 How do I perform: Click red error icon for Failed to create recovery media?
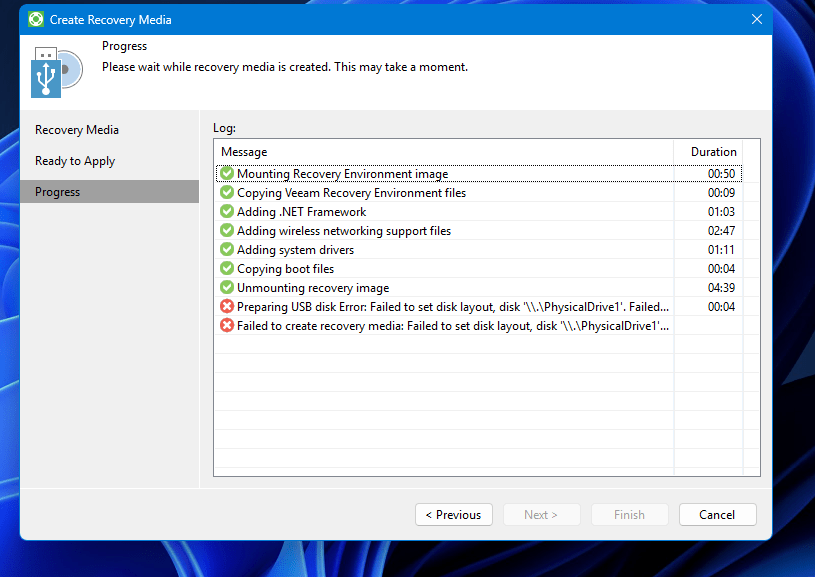(227, 326)
